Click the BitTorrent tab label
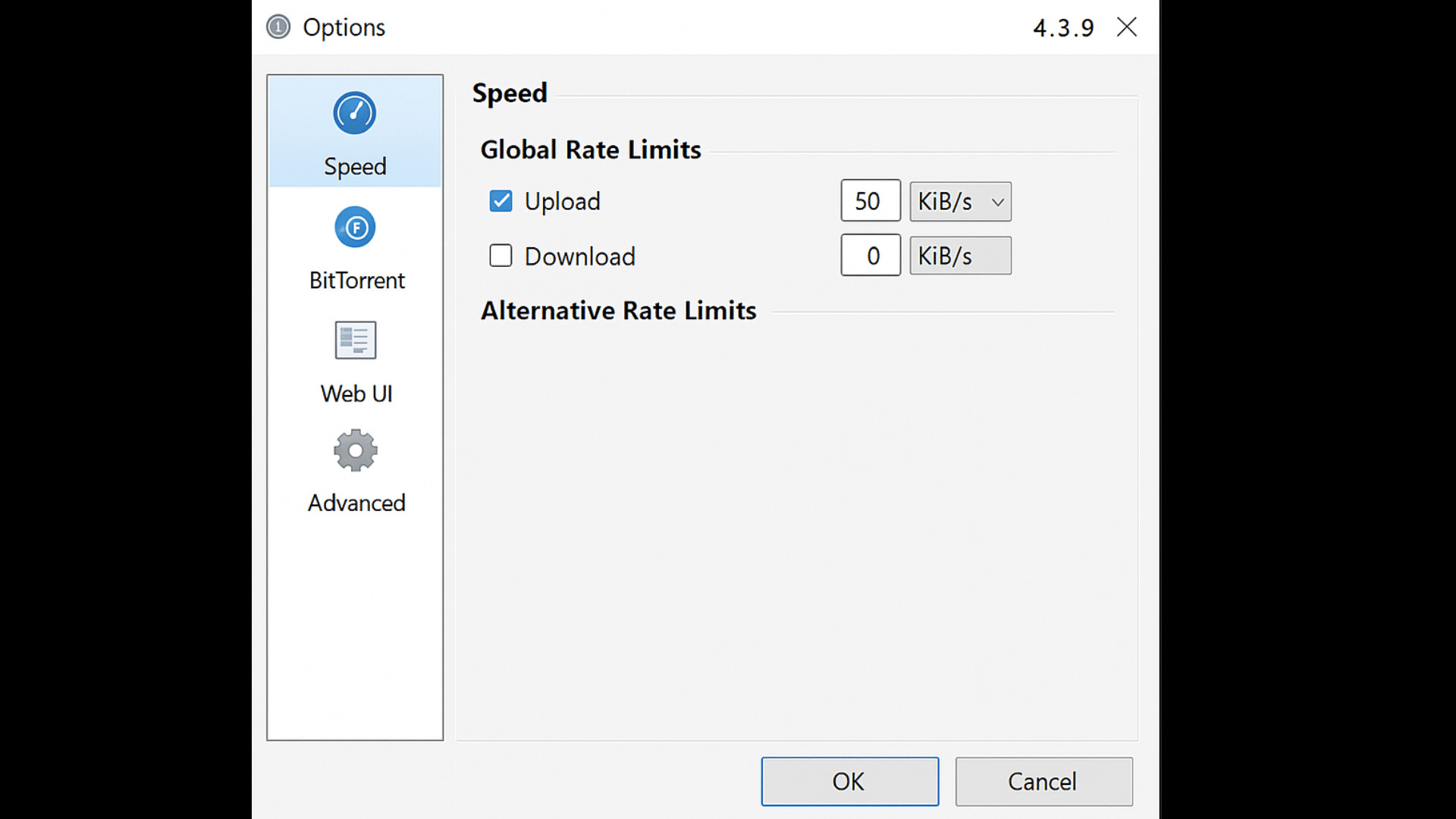The image size is (1456, 819). (x=356, y=281)
